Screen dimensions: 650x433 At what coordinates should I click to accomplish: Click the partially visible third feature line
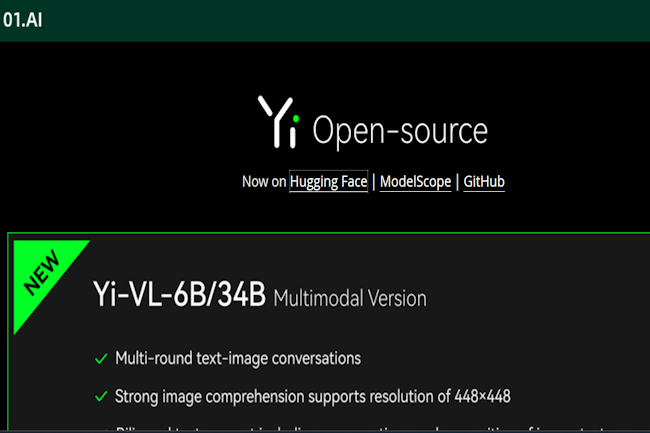350,428
